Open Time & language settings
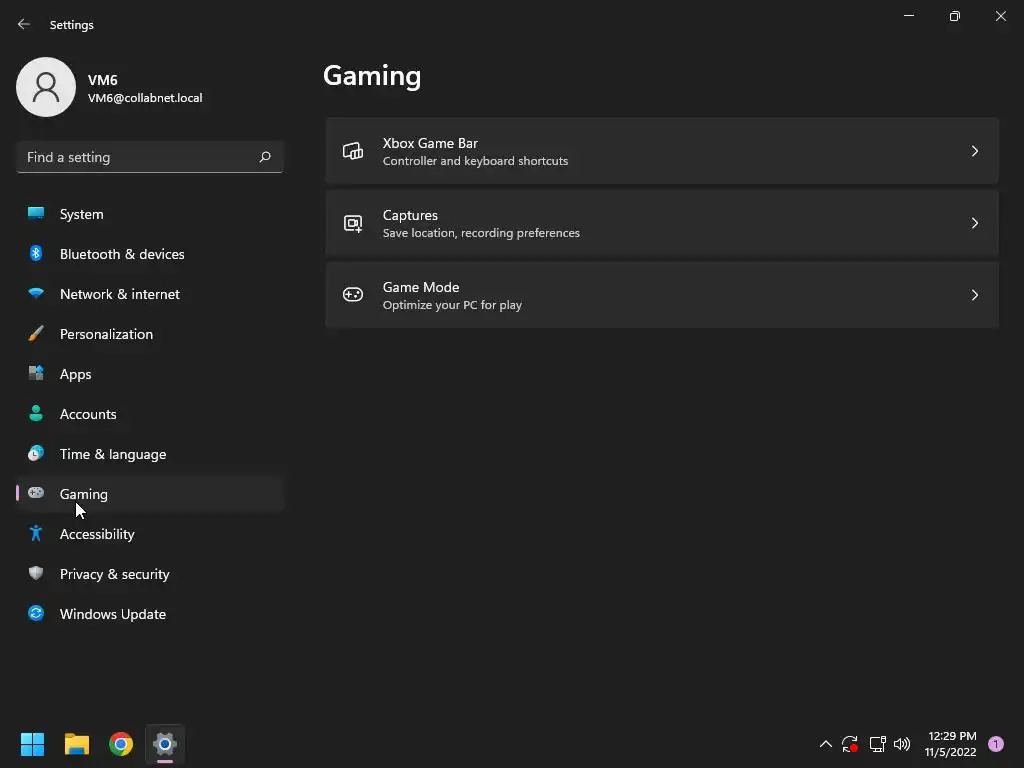Viewport: 1024px width, 768px height. coord(150,454)
